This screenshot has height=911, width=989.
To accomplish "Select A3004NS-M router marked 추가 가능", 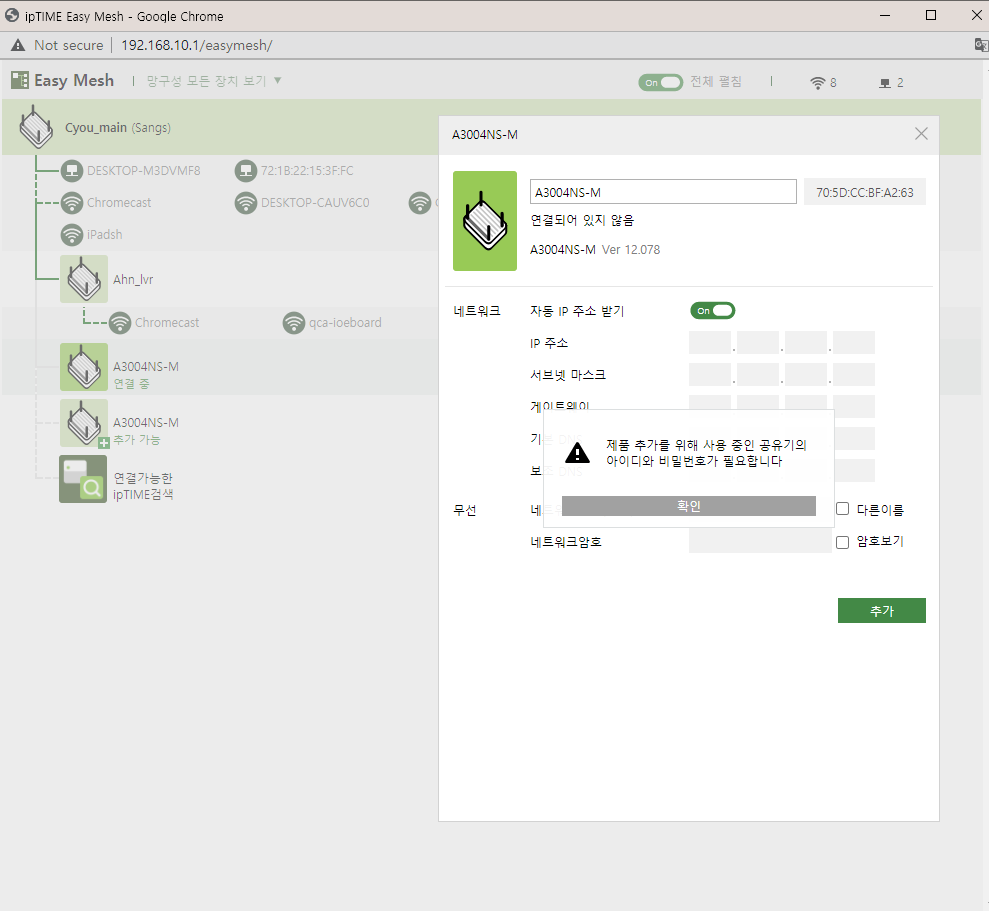I will 84,423.
